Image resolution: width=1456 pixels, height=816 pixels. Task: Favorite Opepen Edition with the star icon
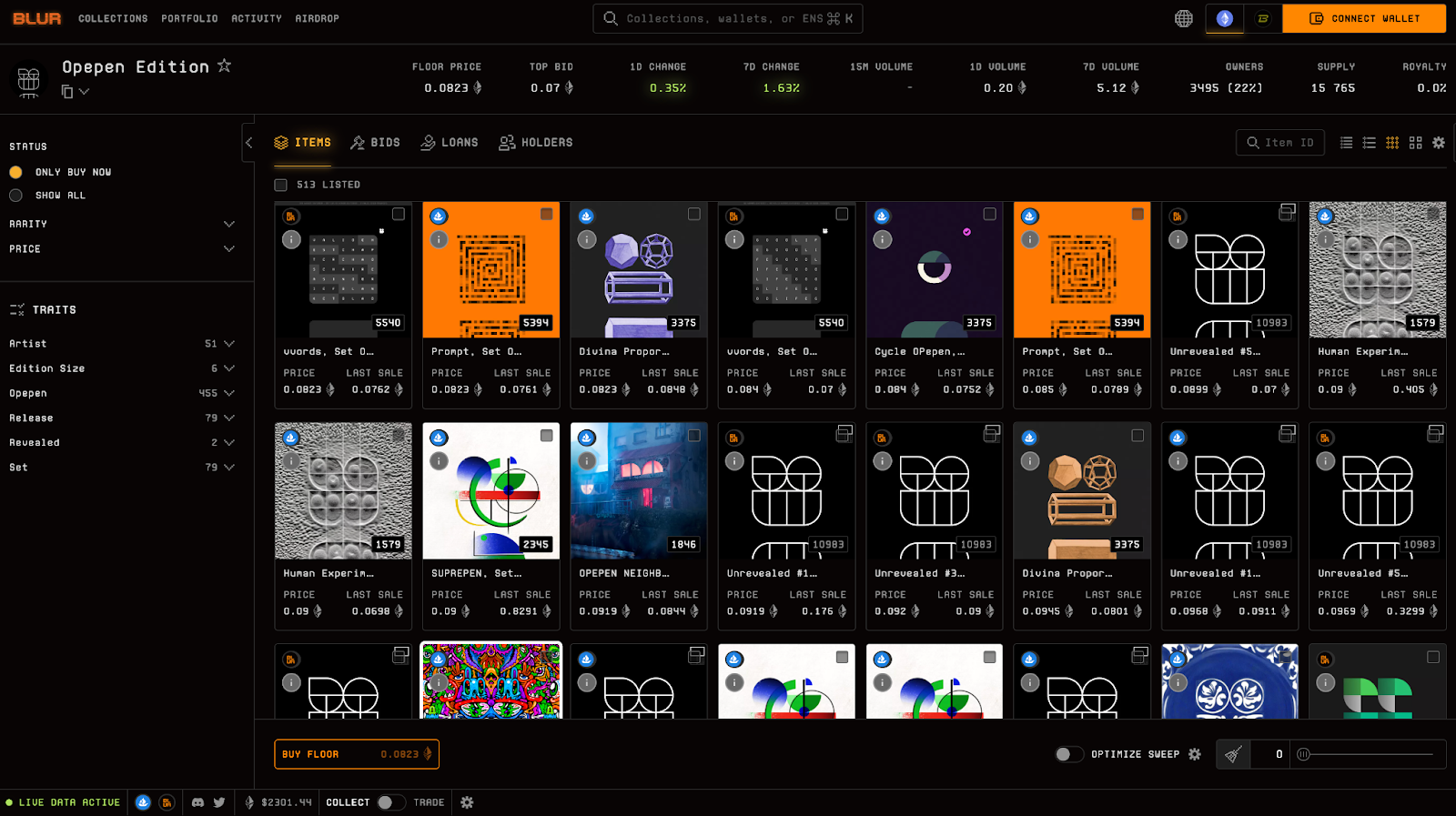[x=224, y=65]
